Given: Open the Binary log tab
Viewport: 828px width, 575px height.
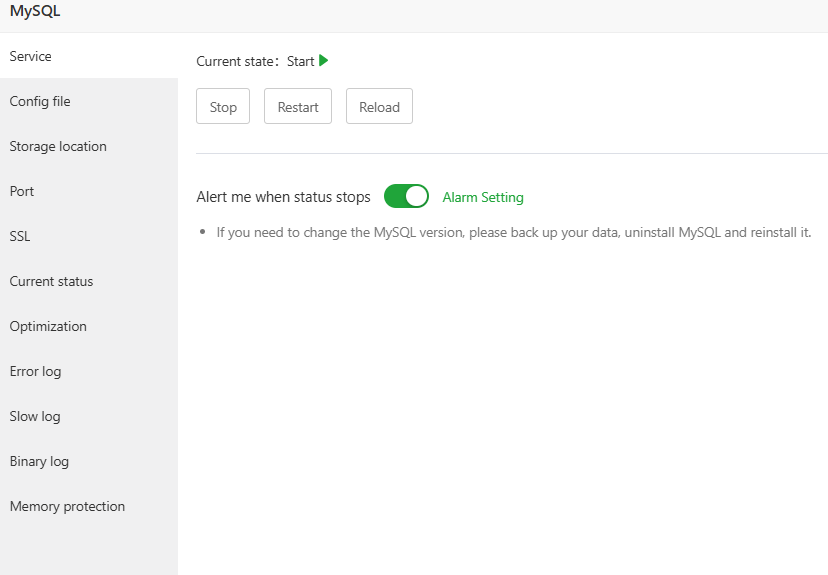Looking at the screenshot, I should (x=39, y=462).
